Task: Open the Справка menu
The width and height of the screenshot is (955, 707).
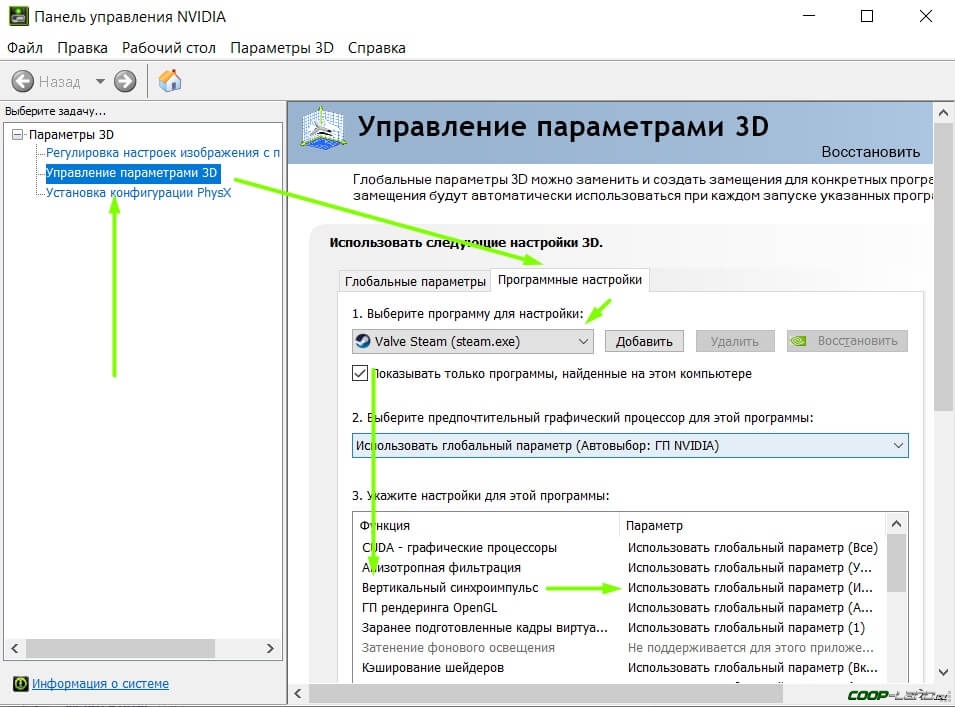Action: click(376, 47)
